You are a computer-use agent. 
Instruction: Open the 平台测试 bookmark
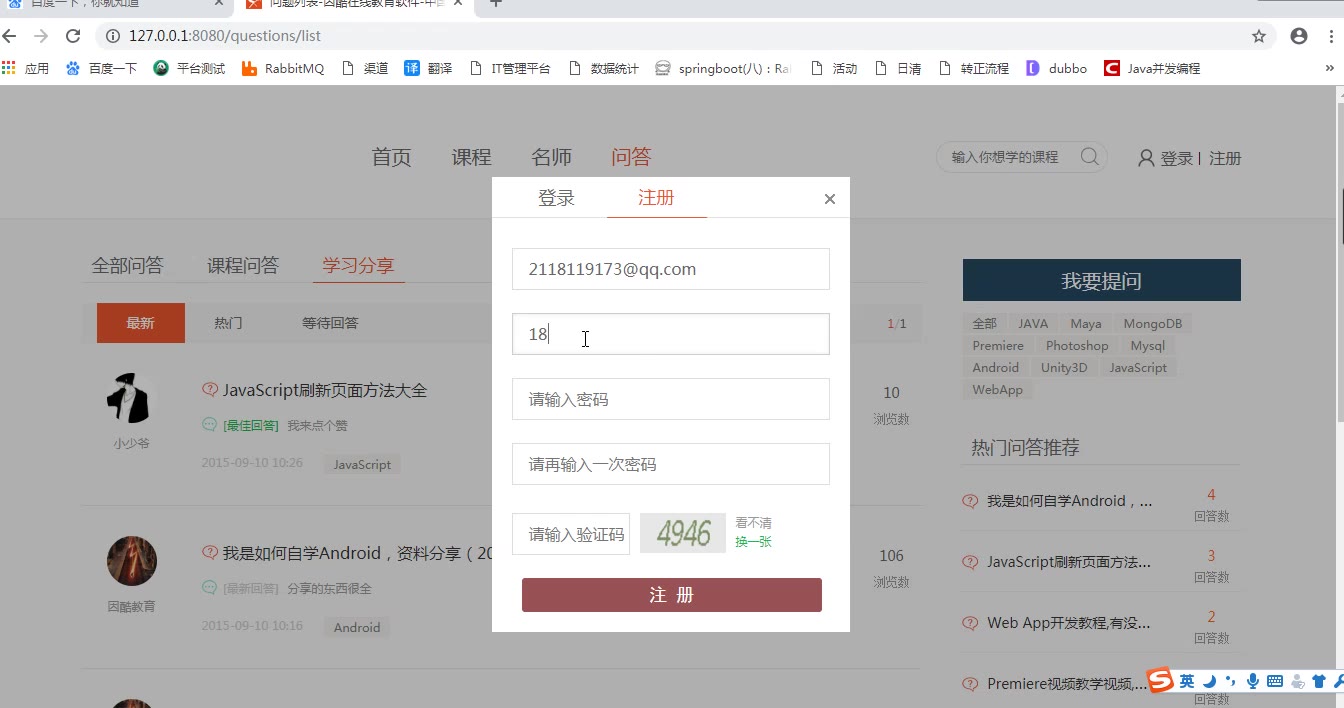tap(189, 68)
